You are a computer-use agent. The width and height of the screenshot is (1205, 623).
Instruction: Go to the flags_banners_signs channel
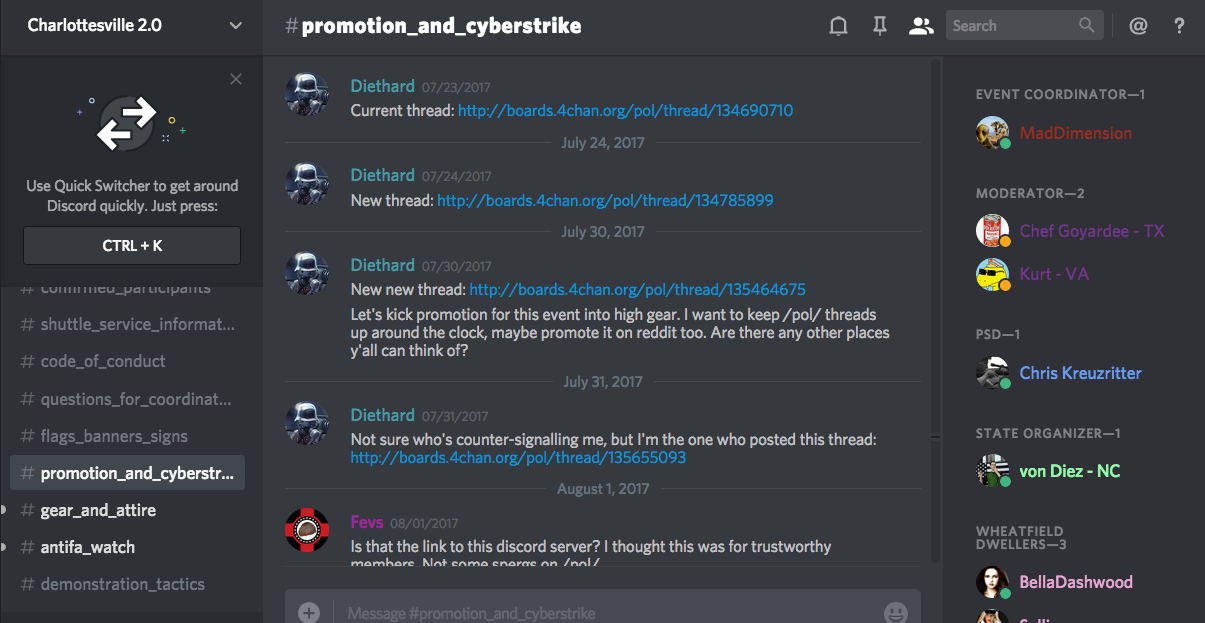pos(114,436)
